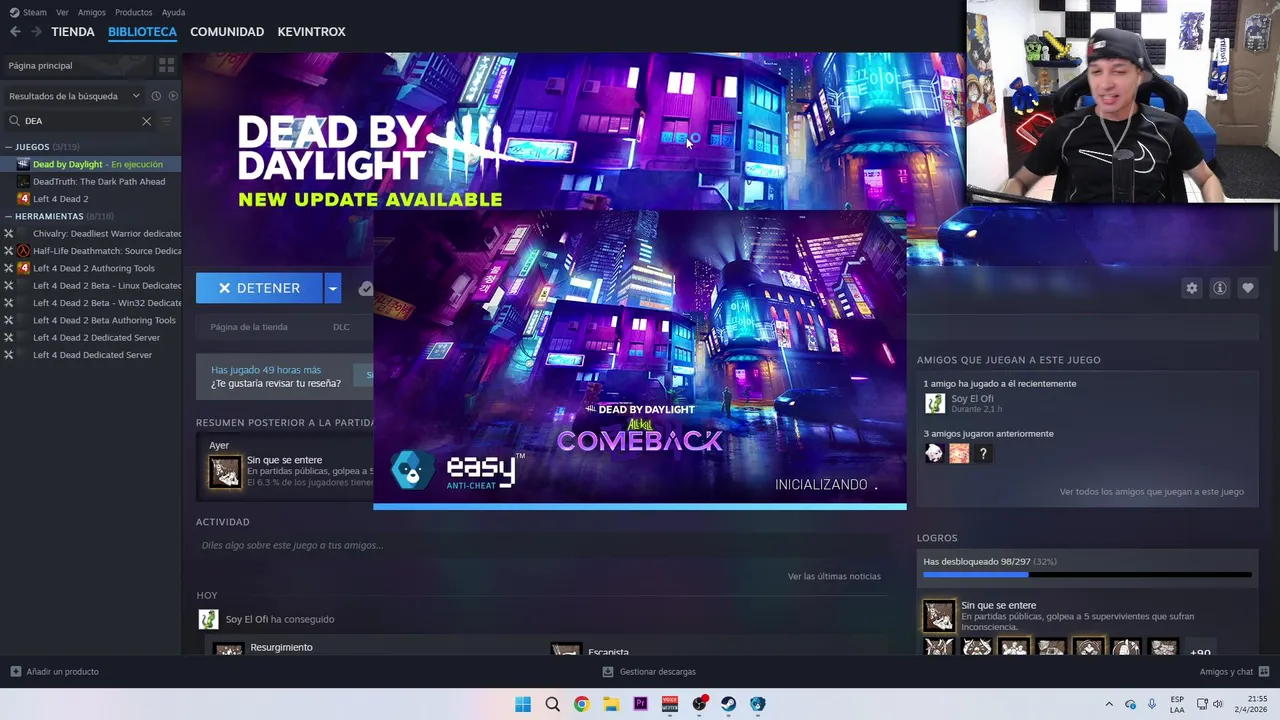Collapse the HERRAMIENTAS category
Image resolution: width=1280 pixels, height=720 pixels.
[x=9, y=216]
